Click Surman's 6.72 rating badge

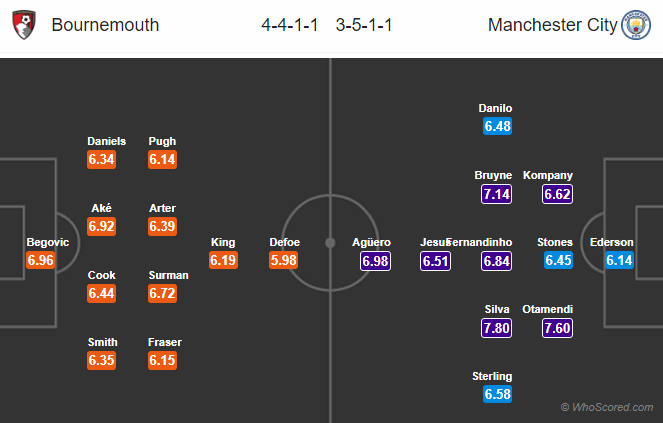(163, 293)
